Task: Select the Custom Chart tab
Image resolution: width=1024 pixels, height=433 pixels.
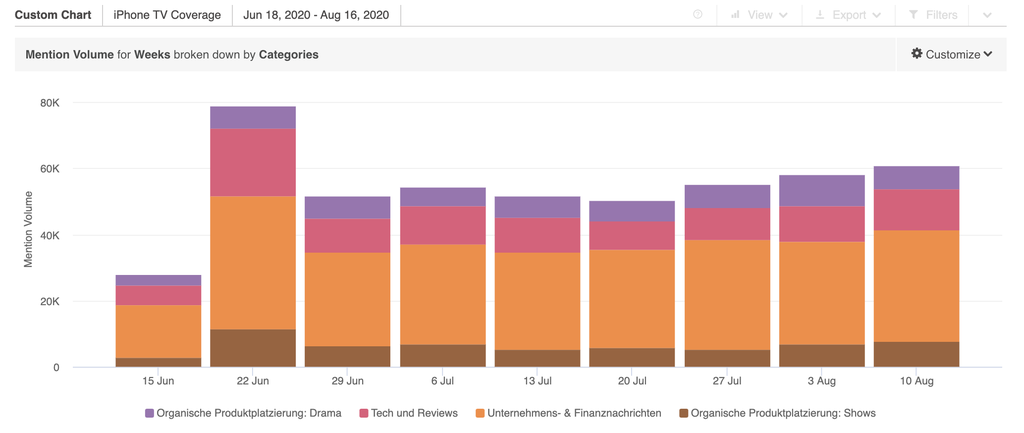Action: click(53, 15)
